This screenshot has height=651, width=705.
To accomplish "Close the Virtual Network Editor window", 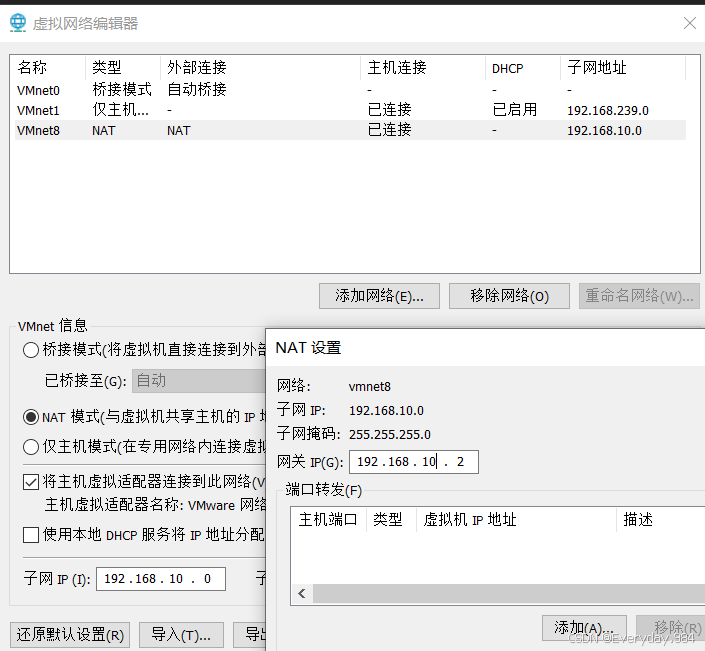I will (x=690, y=23).
